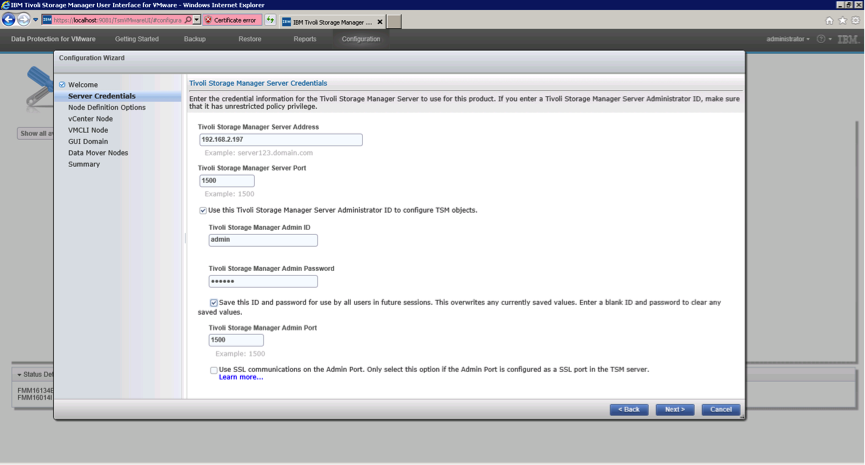The height and width of the screenshot is (465, 865).
Task: Select Welcome step in wizard
Action: tap(83, 84)
